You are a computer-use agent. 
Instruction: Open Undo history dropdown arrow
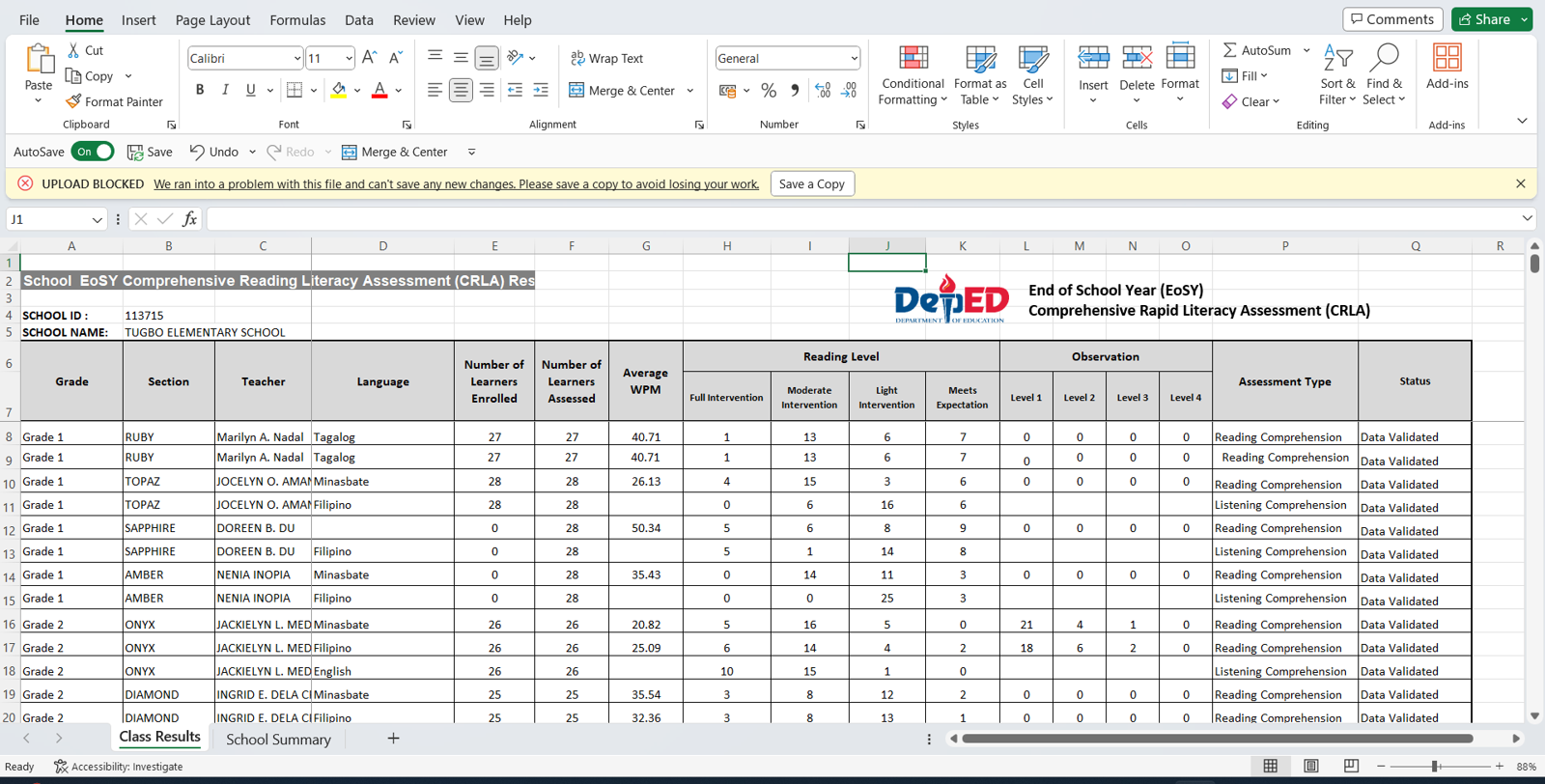tap(252, 152)
